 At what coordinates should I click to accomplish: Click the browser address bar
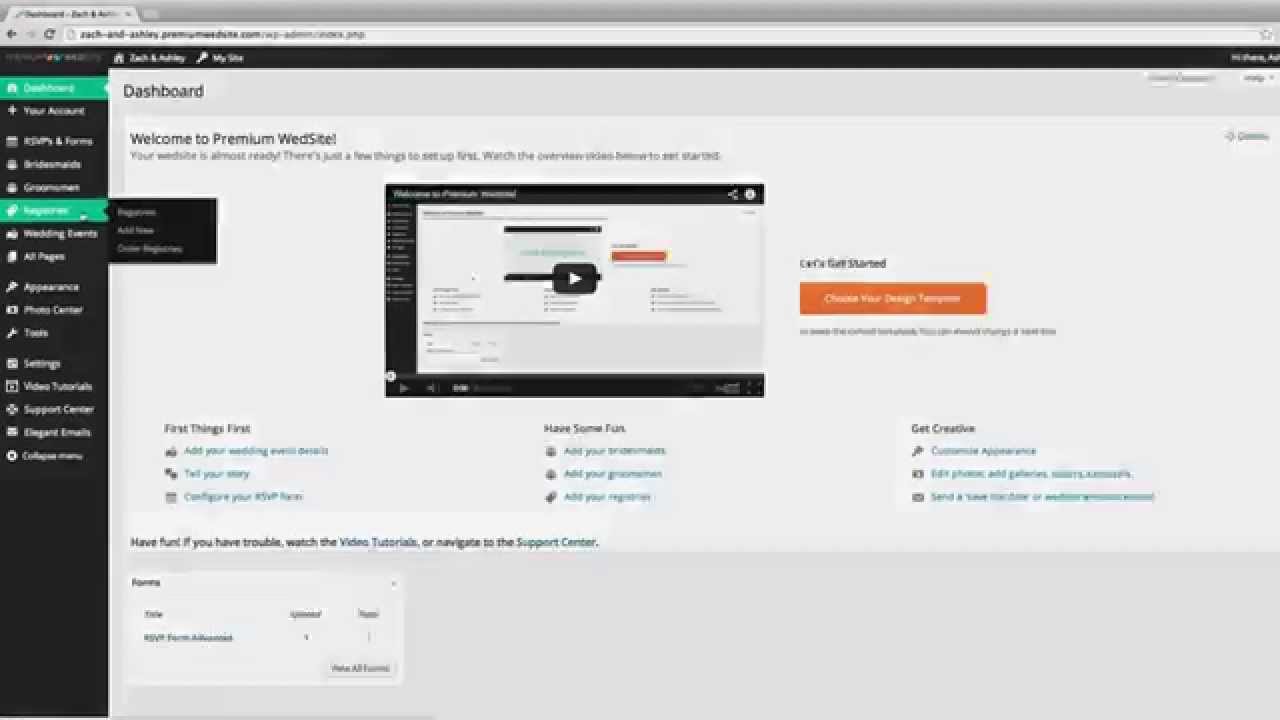pyautogui.click(x=660, y=34)
